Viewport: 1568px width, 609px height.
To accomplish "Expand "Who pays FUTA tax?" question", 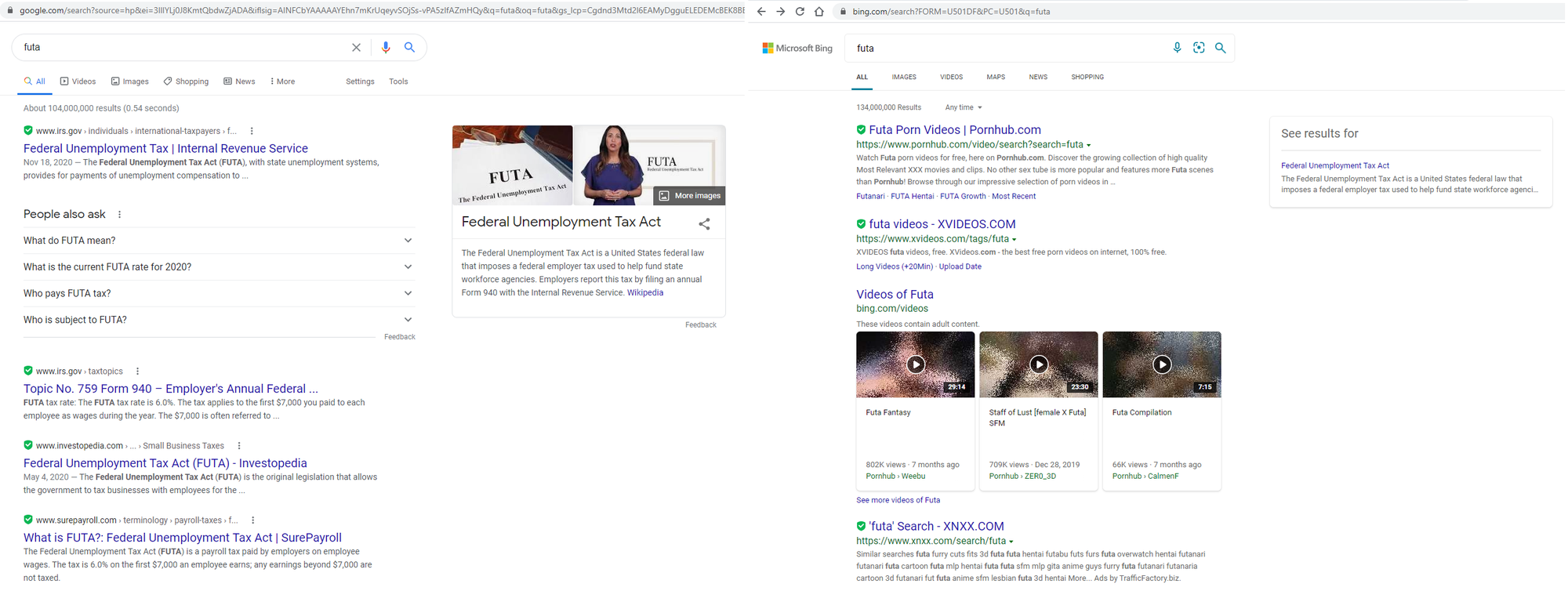I will 219,293.
